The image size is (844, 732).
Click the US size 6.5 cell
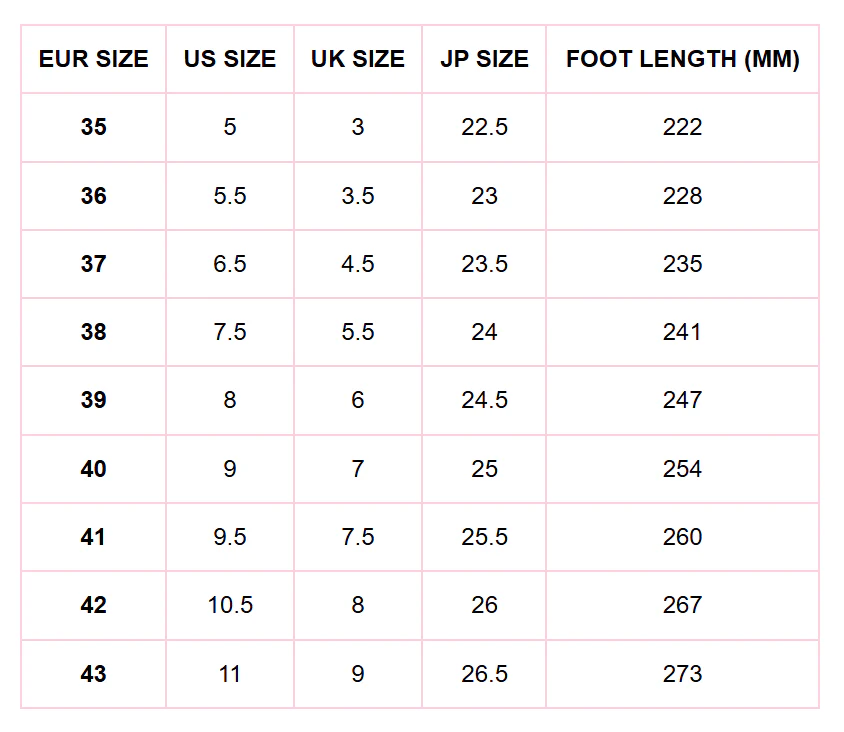(x=230, y=264)
